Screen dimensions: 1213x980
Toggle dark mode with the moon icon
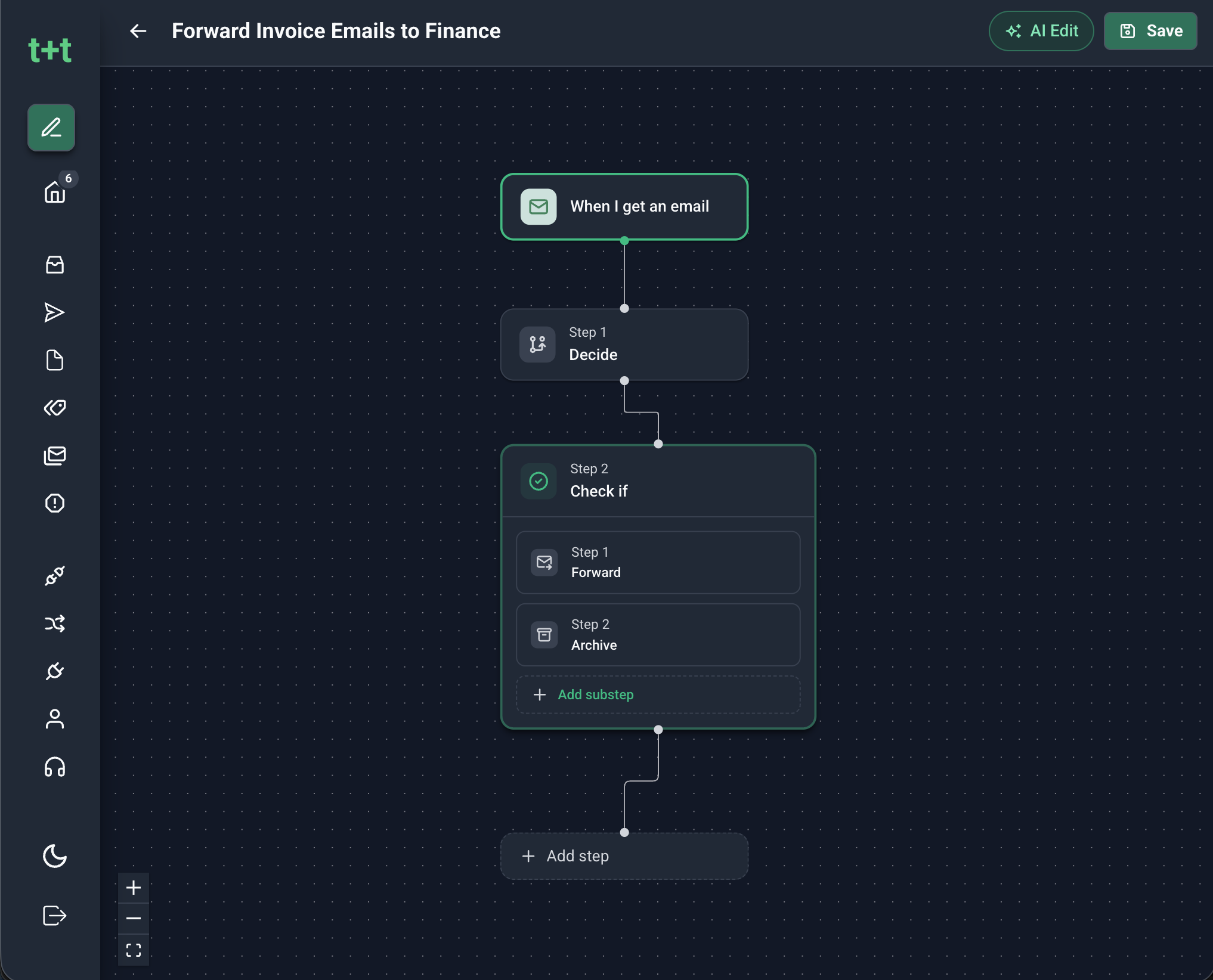[55, 856]
